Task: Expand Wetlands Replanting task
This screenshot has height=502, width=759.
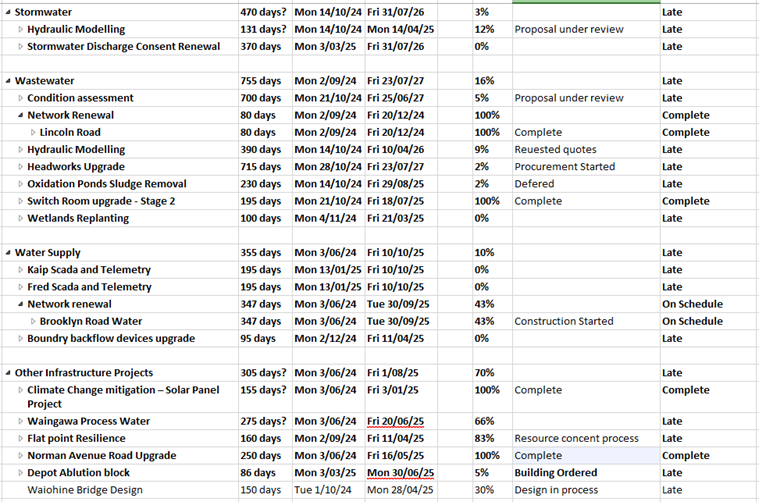Action: click(20, 219)
